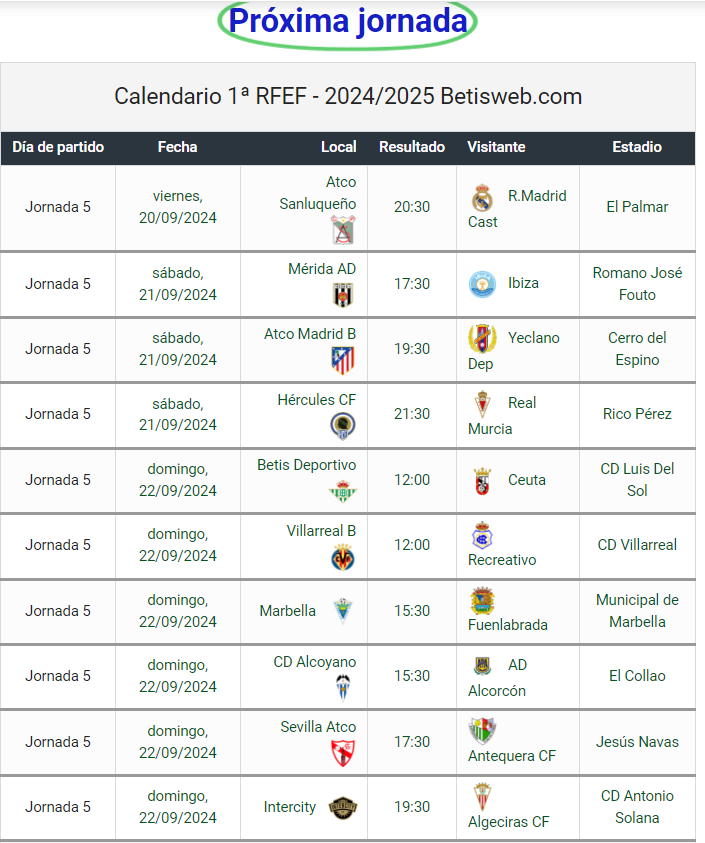705x843 pixels.
Task: Click the CD Alcoyano team name
Action: pyautogui.click(x=315, y=662)
